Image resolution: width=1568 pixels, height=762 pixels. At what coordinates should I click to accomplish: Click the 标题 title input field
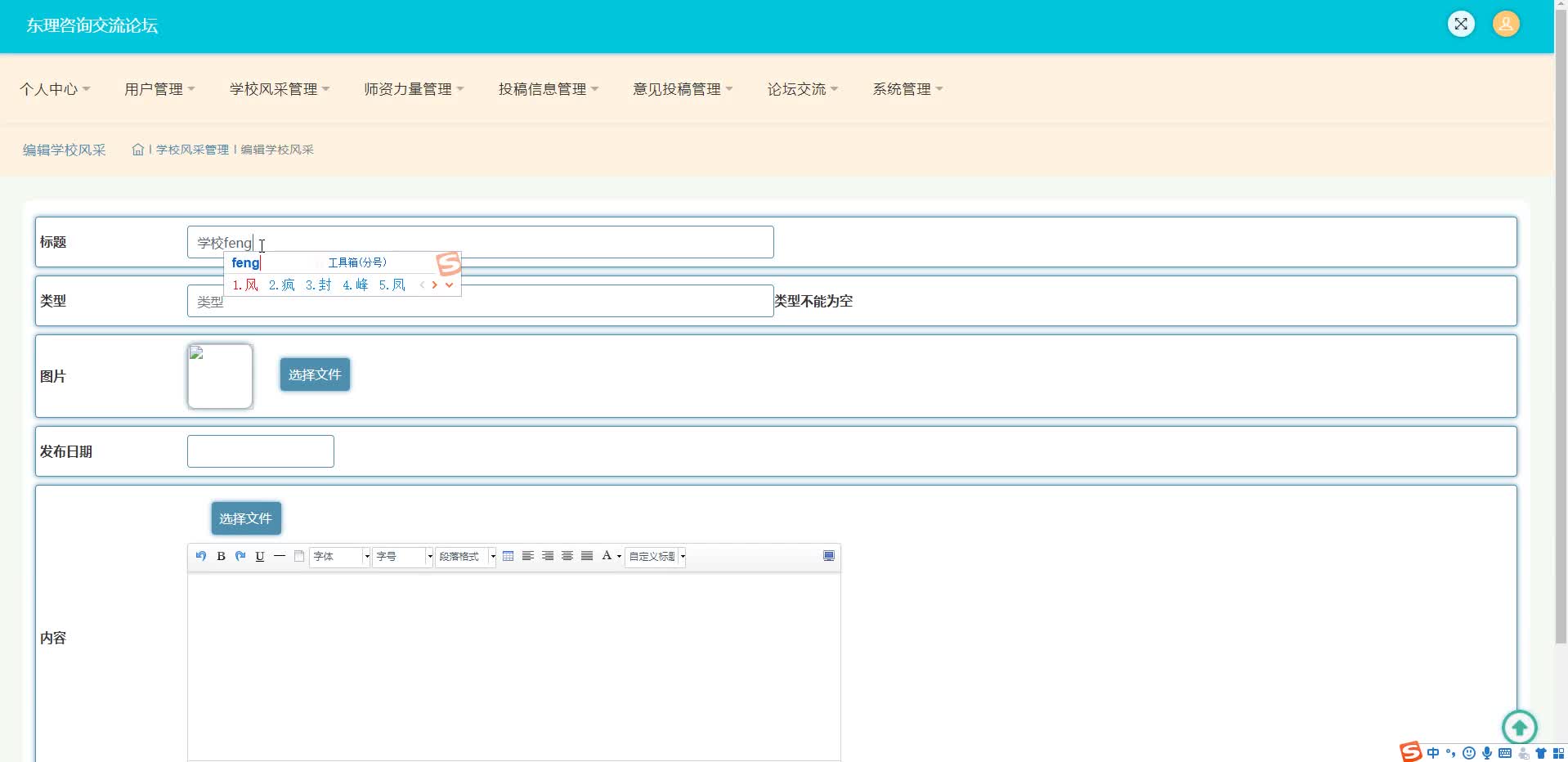pos(481,242)
